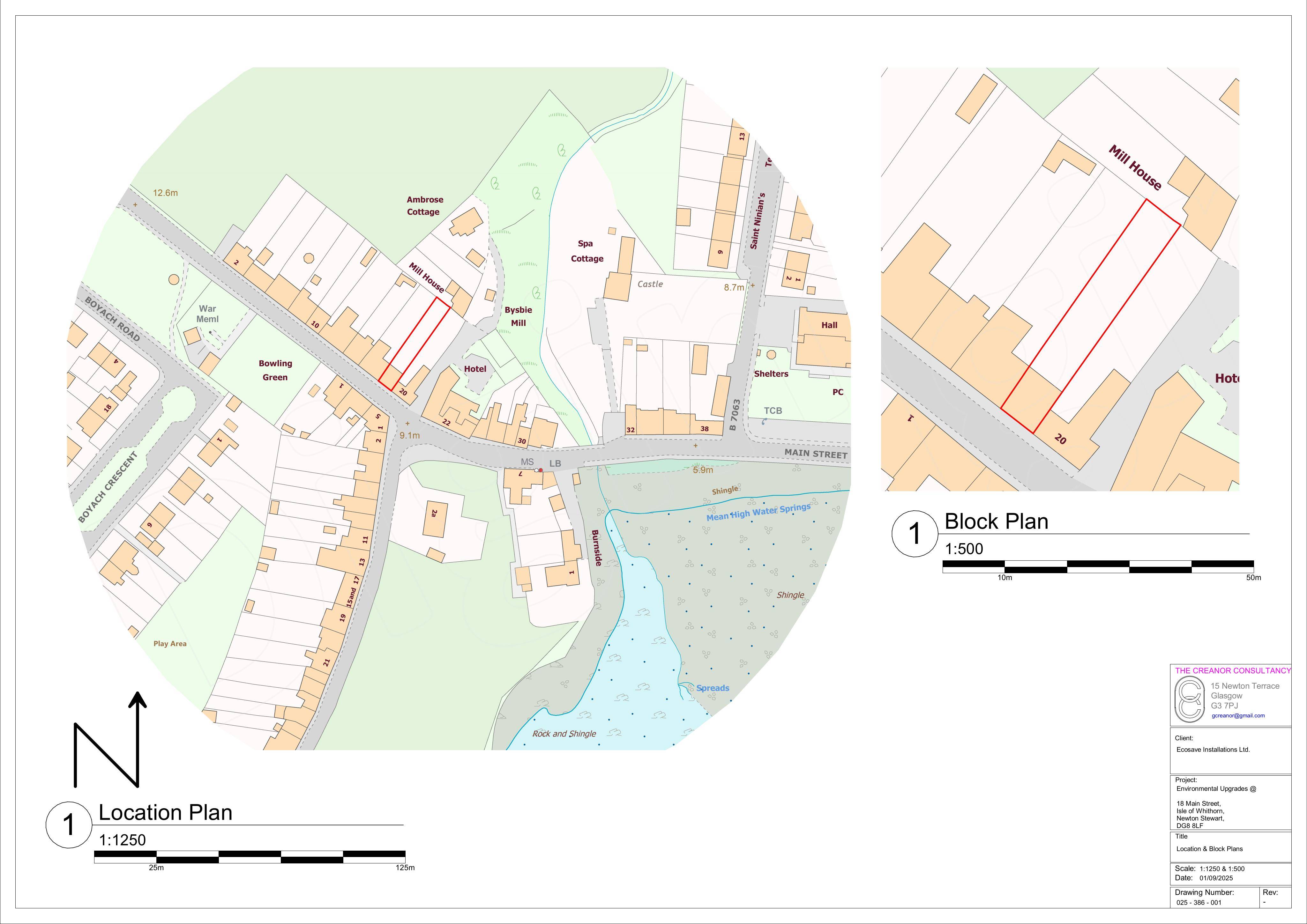Click the 'B 7063' road number
Viewport: 1307px width, 924px height.
[x=734, y=414]
